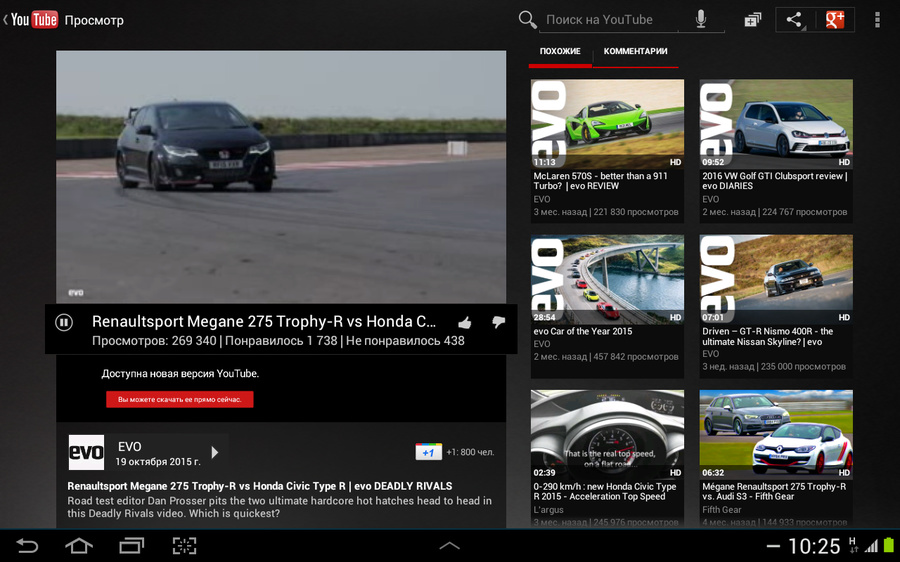Click 'Доступна новая версия YouTube.' notice

coord(180,374)
